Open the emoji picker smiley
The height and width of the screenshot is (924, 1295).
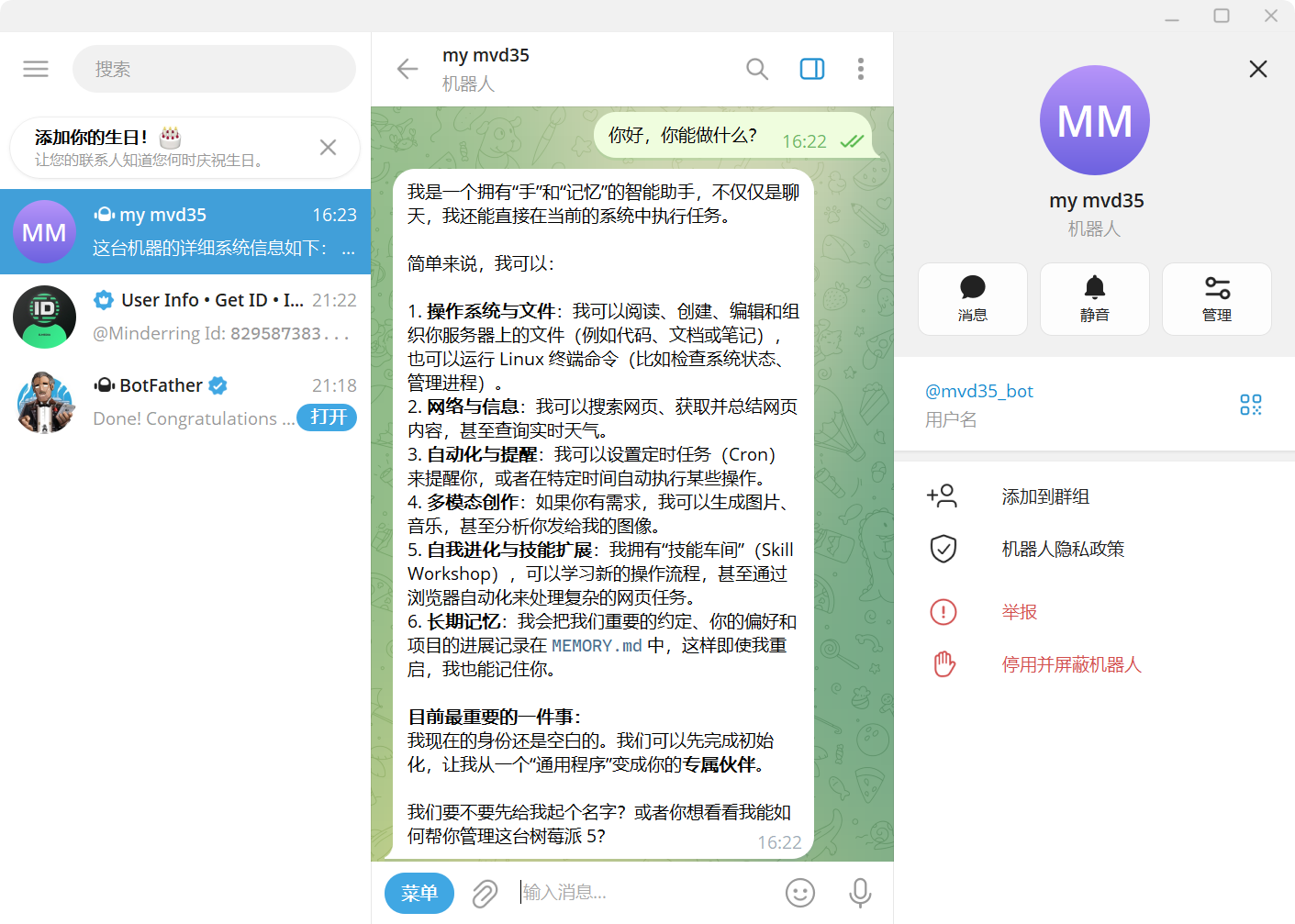[800, 893]
